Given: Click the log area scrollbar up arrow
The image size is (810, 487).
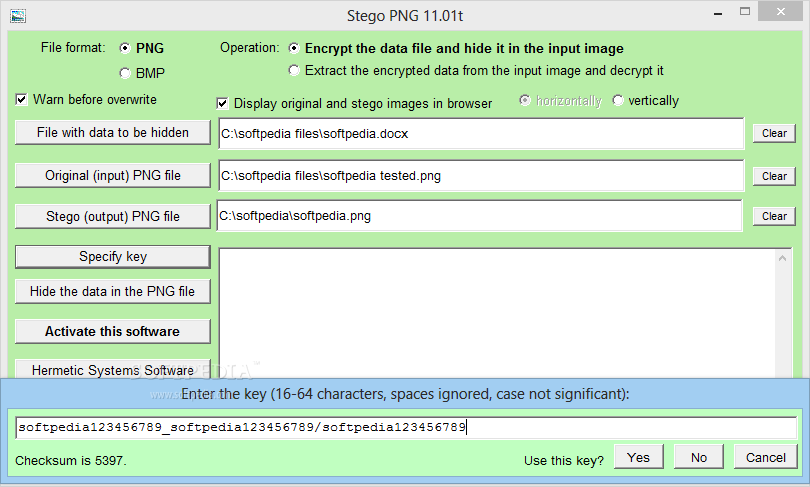Looking at the screenshot, I should pos(783,258).
